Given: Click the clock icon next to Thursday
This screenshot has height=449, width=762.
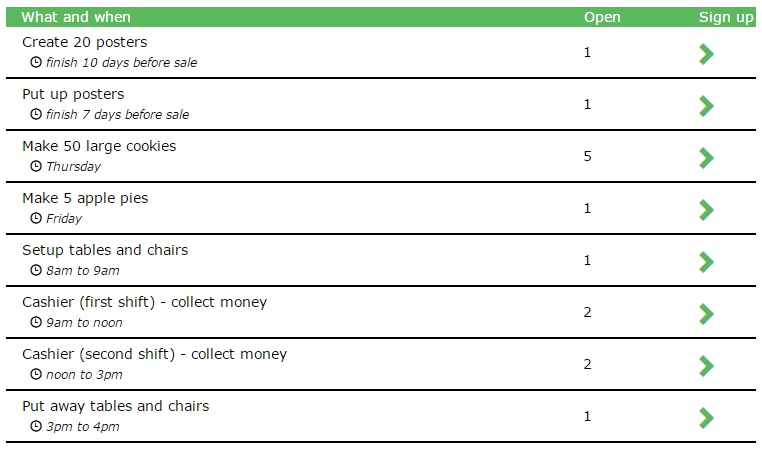Looking at the screenshot, I should 36,166.
